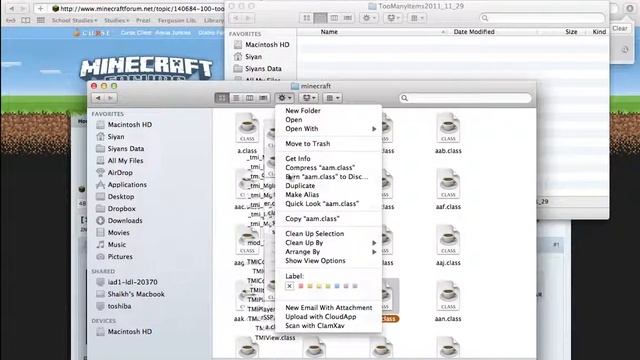This screenshot has height=360, width=640.
Task: Go forward in the minecraft Finder window
Action: (x=111, y=98)
